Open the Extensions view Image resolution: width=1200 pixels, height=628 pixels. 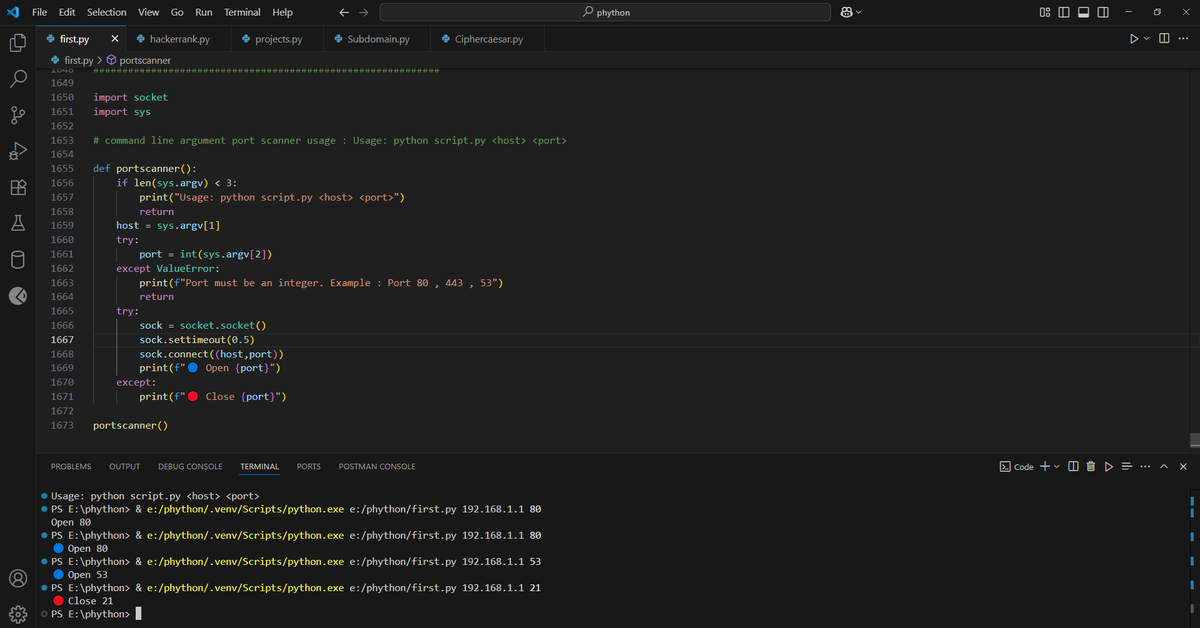click(17, 187)
